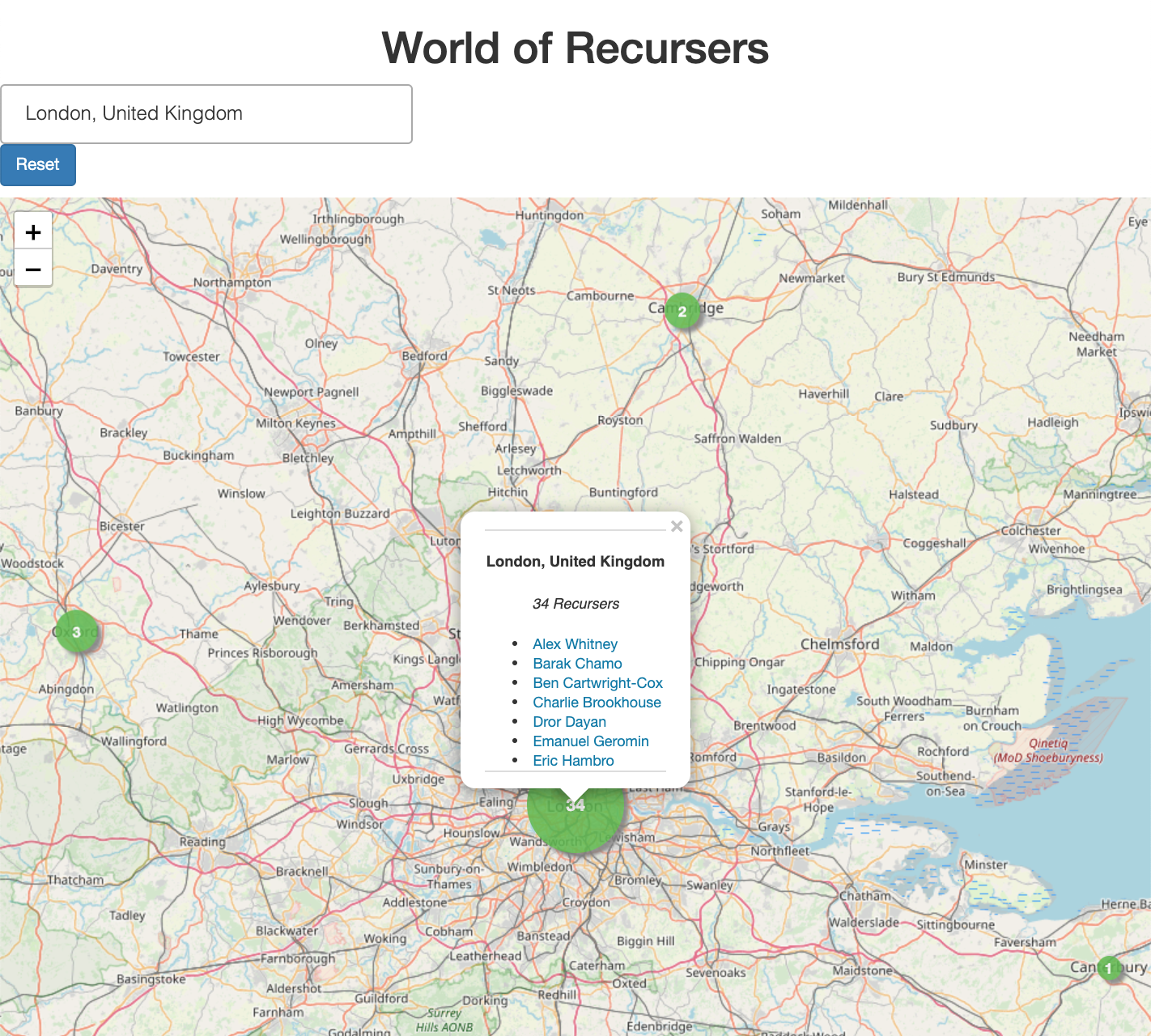Screen dimensions: 1151x1036
Task: Click the Reset button
Action: tap(38, 165)
